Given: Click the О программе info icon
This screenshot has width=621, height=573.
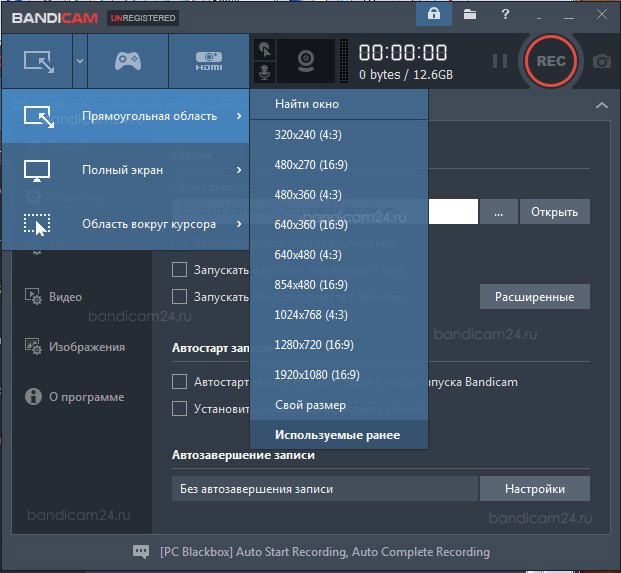Looking at the screenshot, I should pyautogui.click(x=33, y=396).
